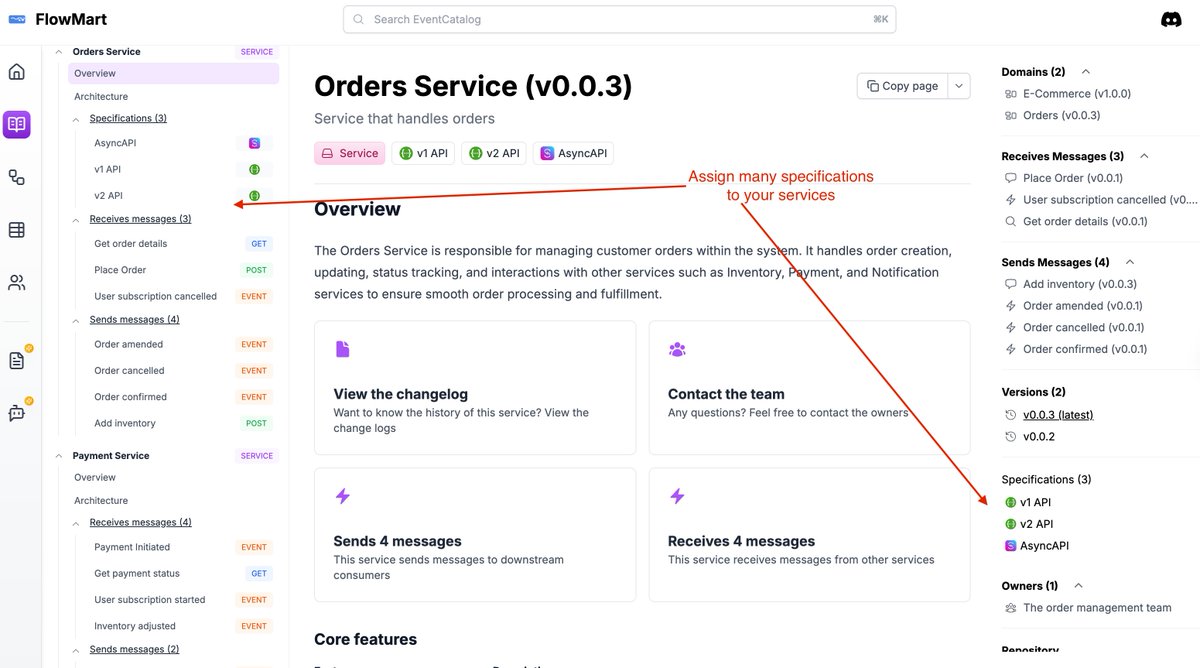Open the visualiser nodes icon in rail
This screenshot has height=668, width=1200.
(x=17, y=177)
